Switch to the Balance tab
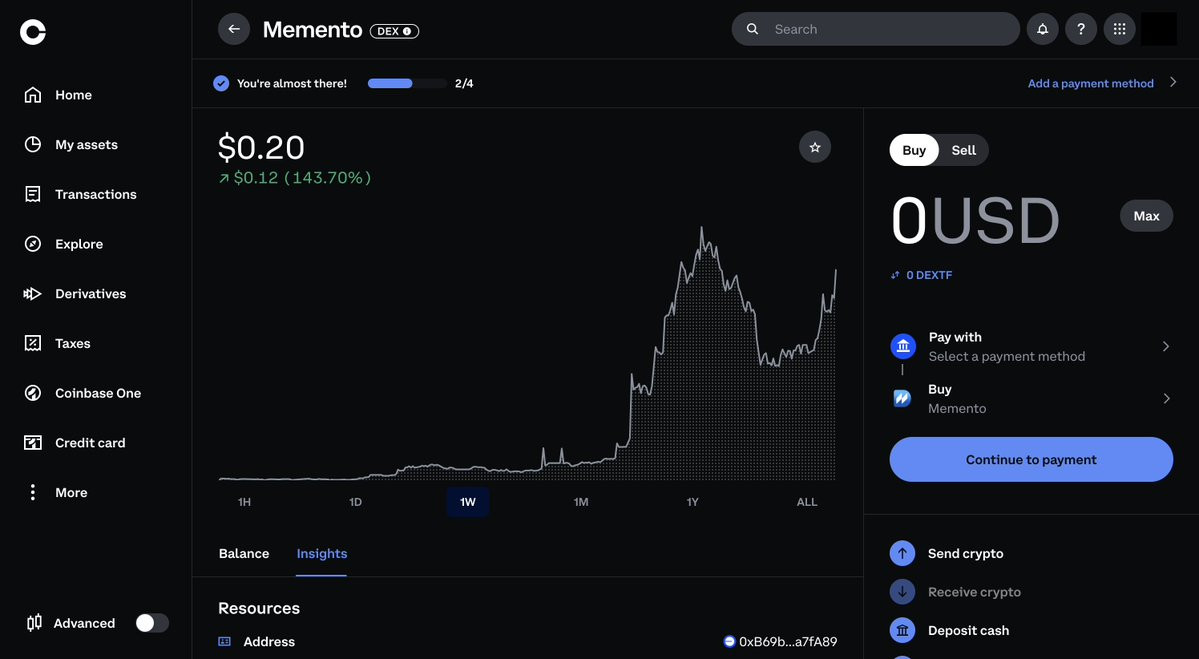Image resolution: width=1199 pixels, height=659 pixels. pyautogui.click(x=244, y=553)
